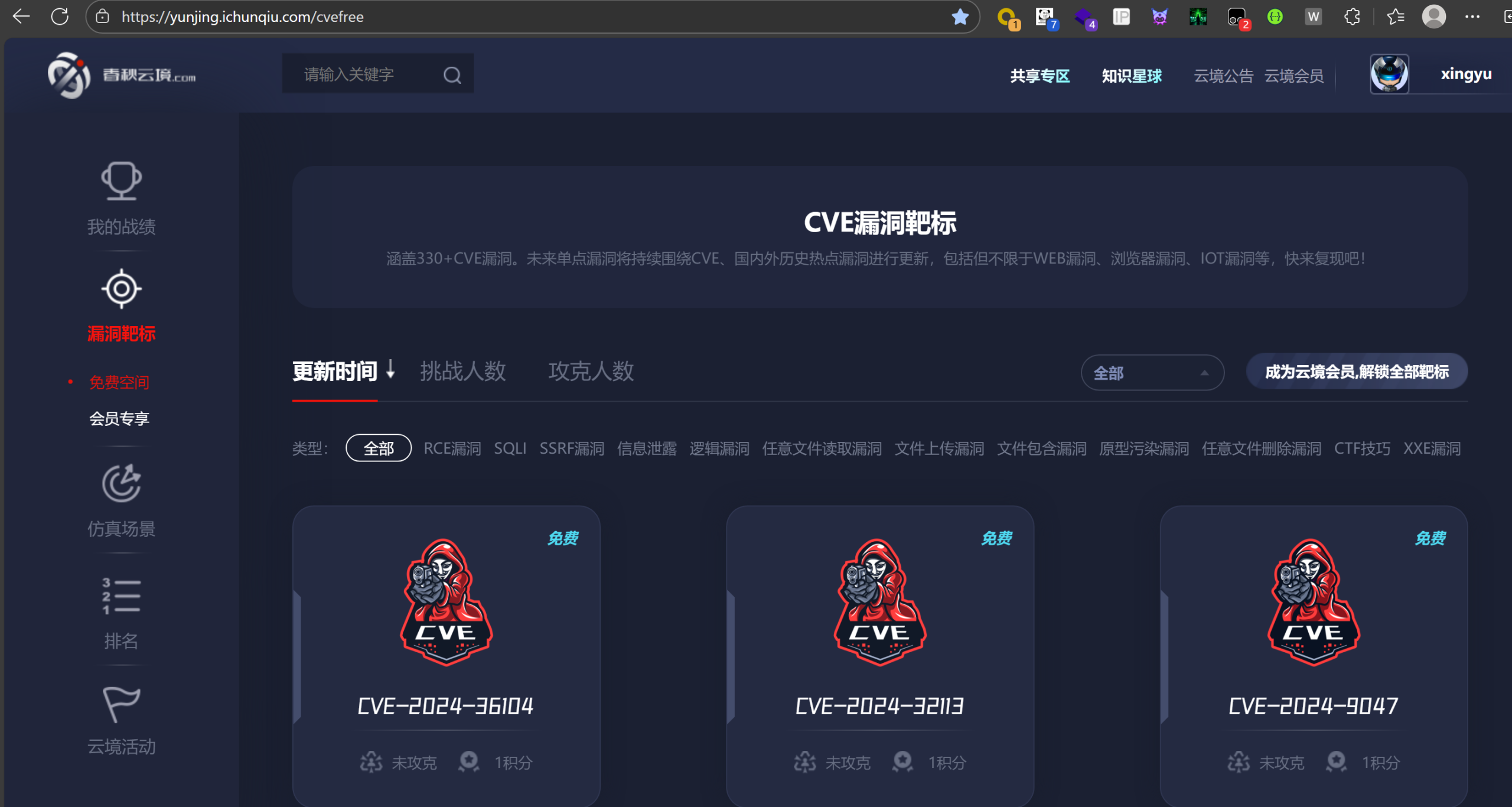Select the 漏洞靶标 target icon
Image resolution: width=1512 pixels, height=807 pixels.
point(120,289)
